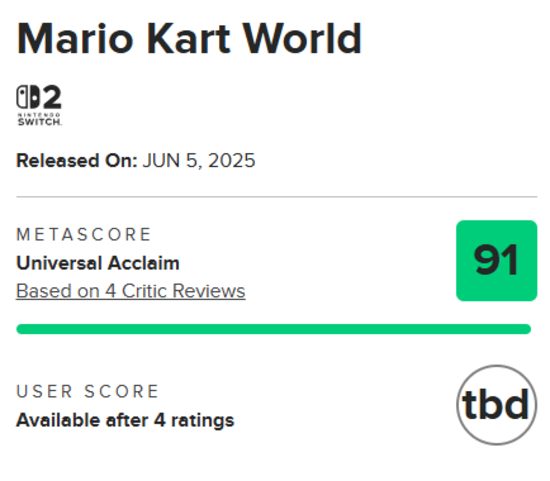Click the Mario Kart World title
The height and width of the screenshot is (481, 550).
click(x=189, y=38)
